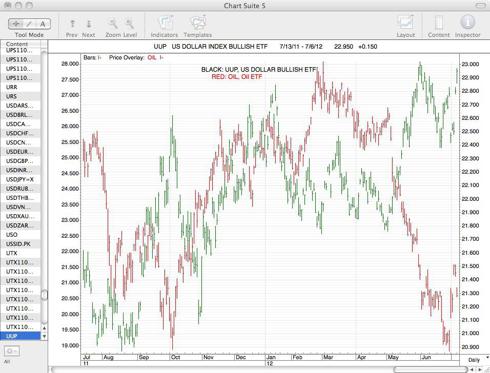Click the symbol list scroll up arrow

coord(44,328)
